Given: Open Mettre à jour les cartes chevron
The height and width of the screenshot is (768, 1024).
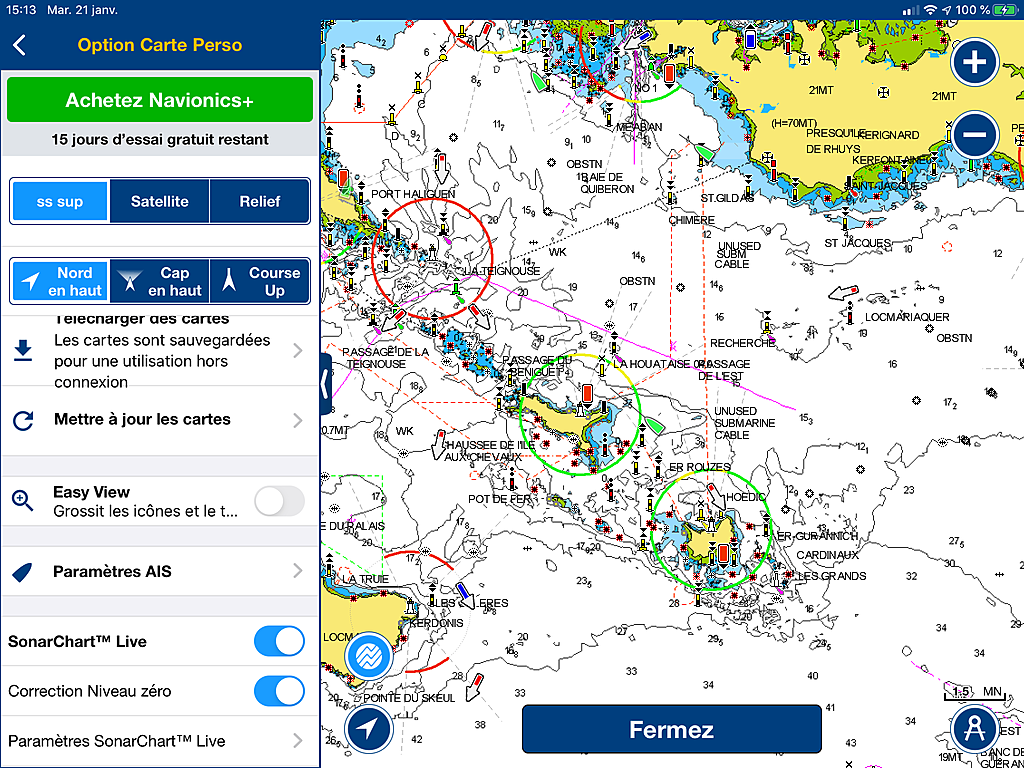Looking at the screenshot, I should (298, 421).
